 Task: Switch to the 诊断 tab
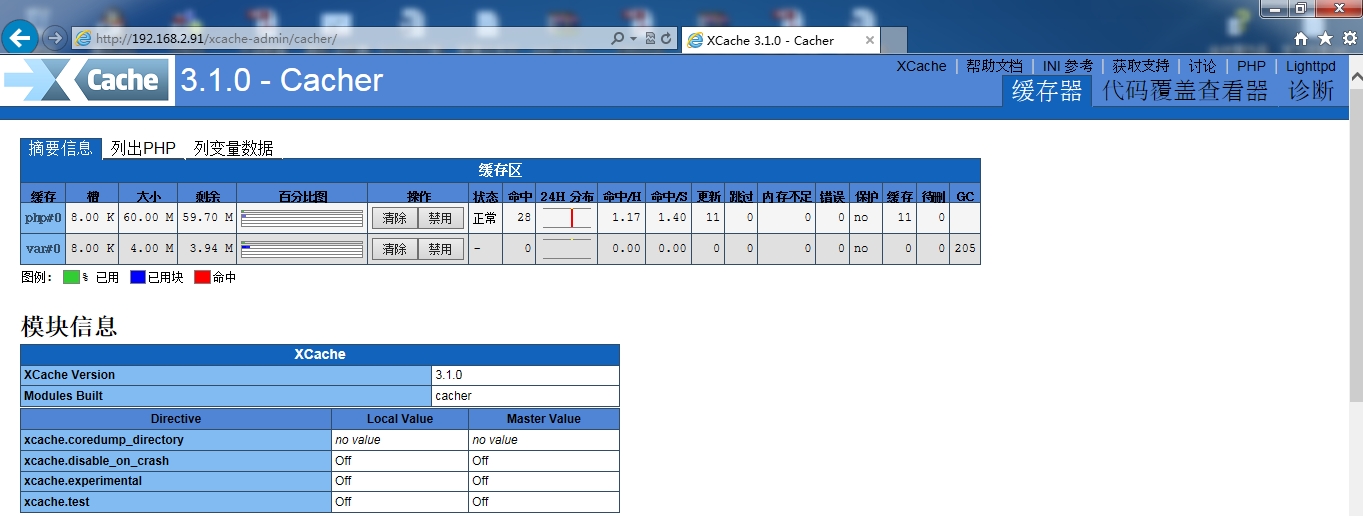pos(1311,91)
